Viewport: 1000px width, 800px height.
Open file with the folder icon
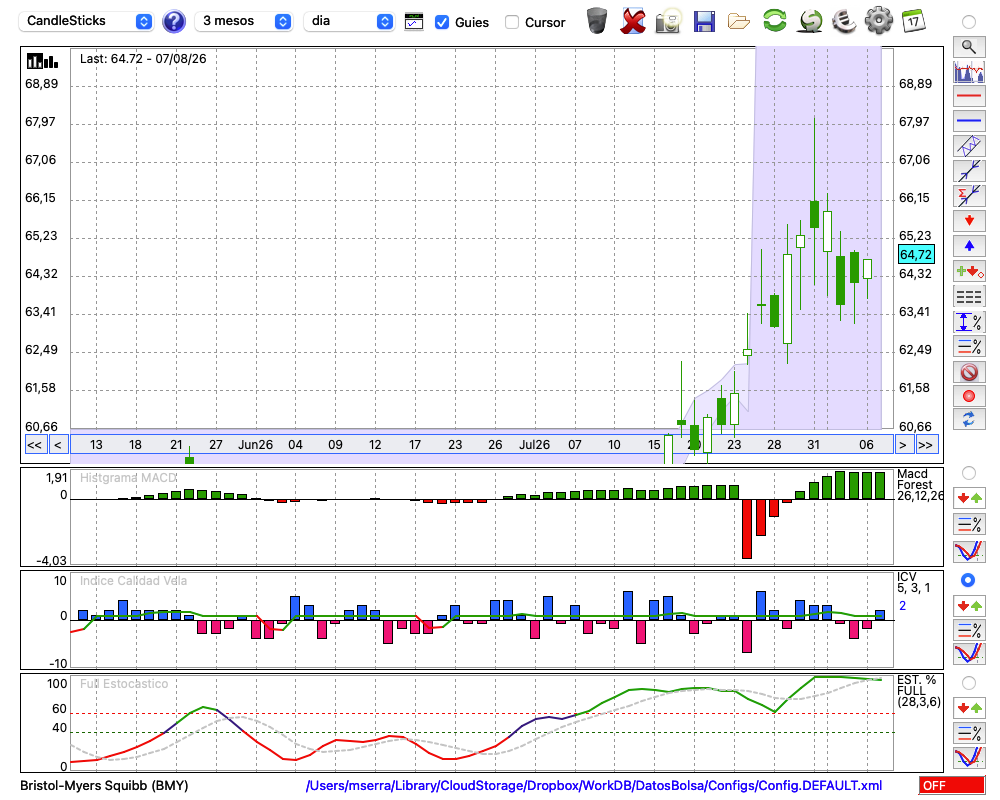coord(739,22)
